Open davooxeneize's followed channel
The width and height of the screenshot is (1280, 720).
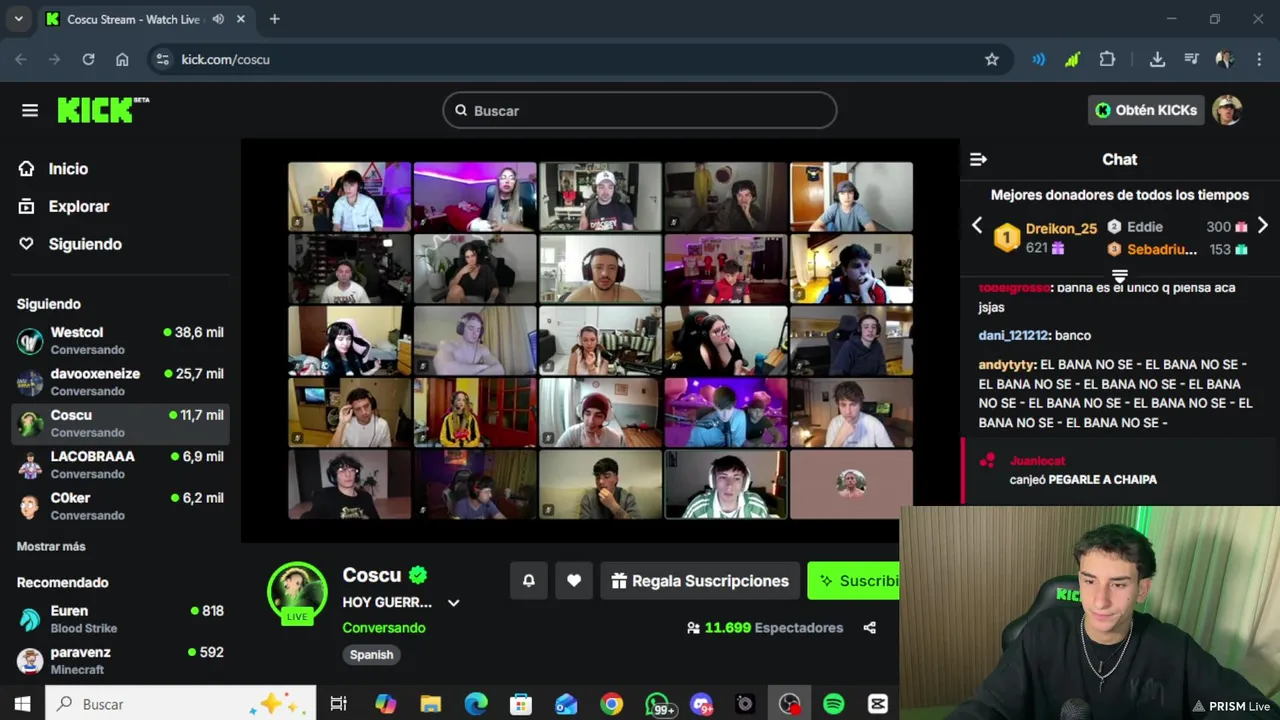pos(120,381)
